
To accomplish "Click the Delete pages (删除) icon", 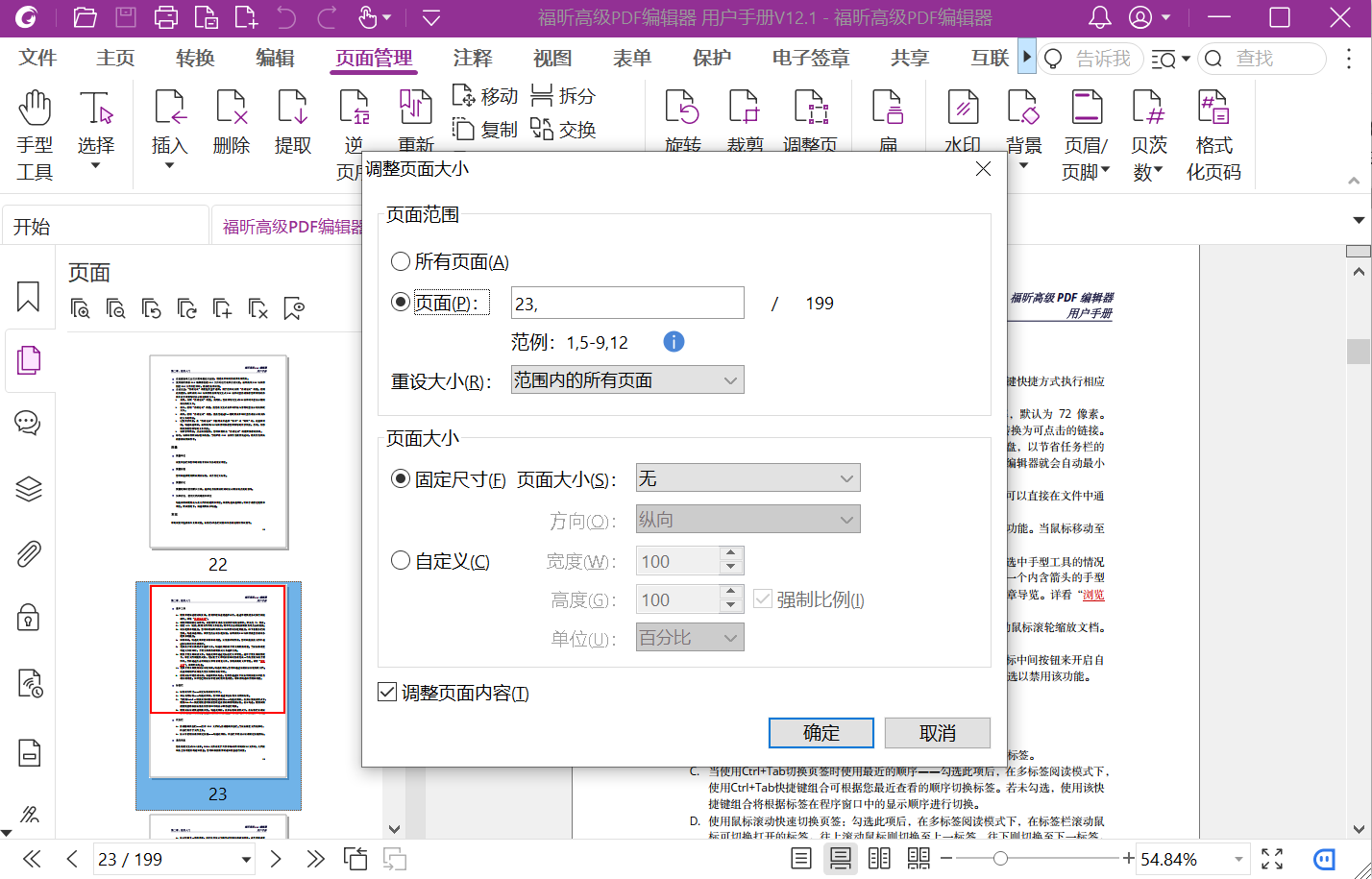I will coord(232,108).
